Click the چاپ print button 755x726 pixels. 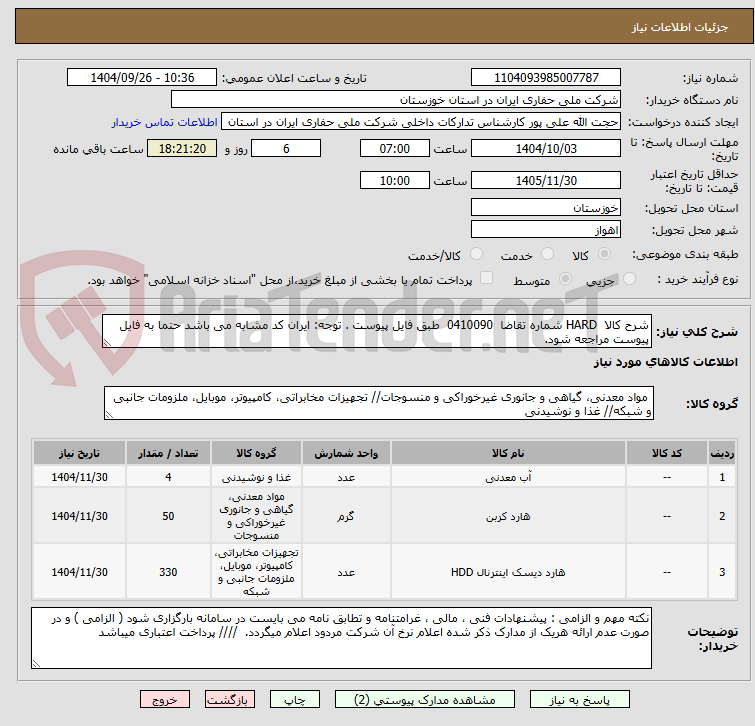click(x=295, y=700)
